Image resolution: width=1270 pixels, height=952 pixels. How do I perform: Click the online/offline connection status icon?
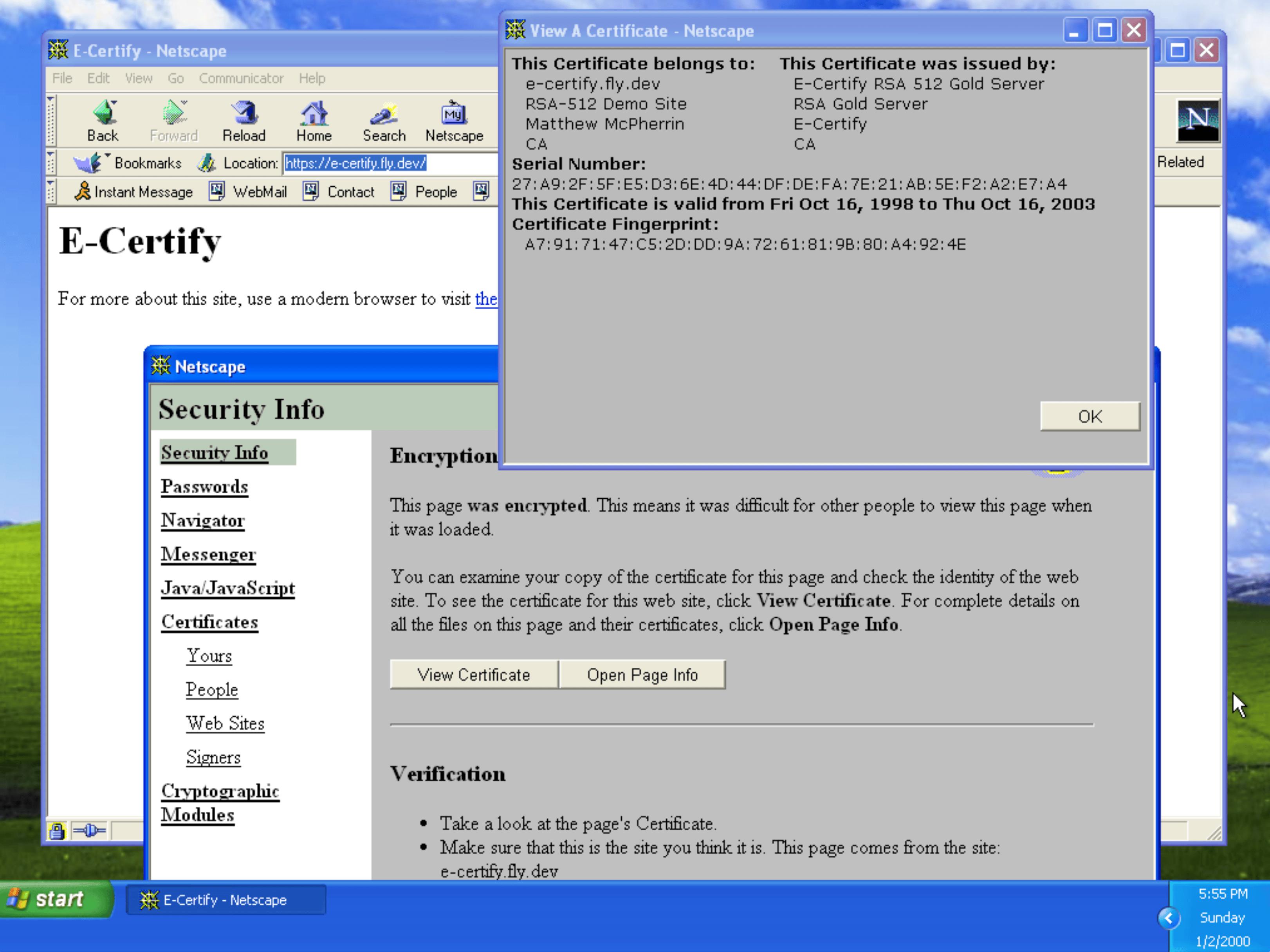coord(89,830)
